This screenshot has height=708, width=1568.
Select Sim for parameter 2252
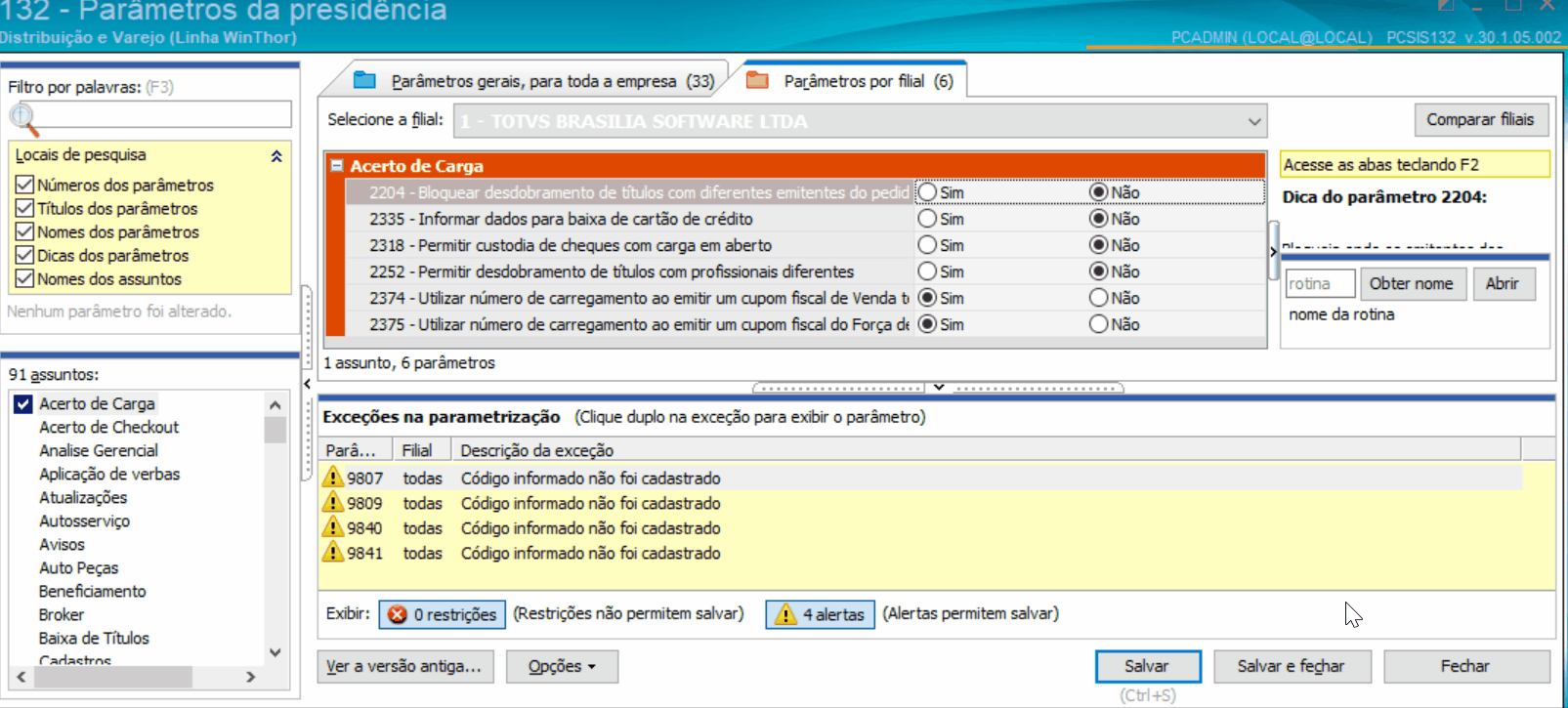(928, 271)
